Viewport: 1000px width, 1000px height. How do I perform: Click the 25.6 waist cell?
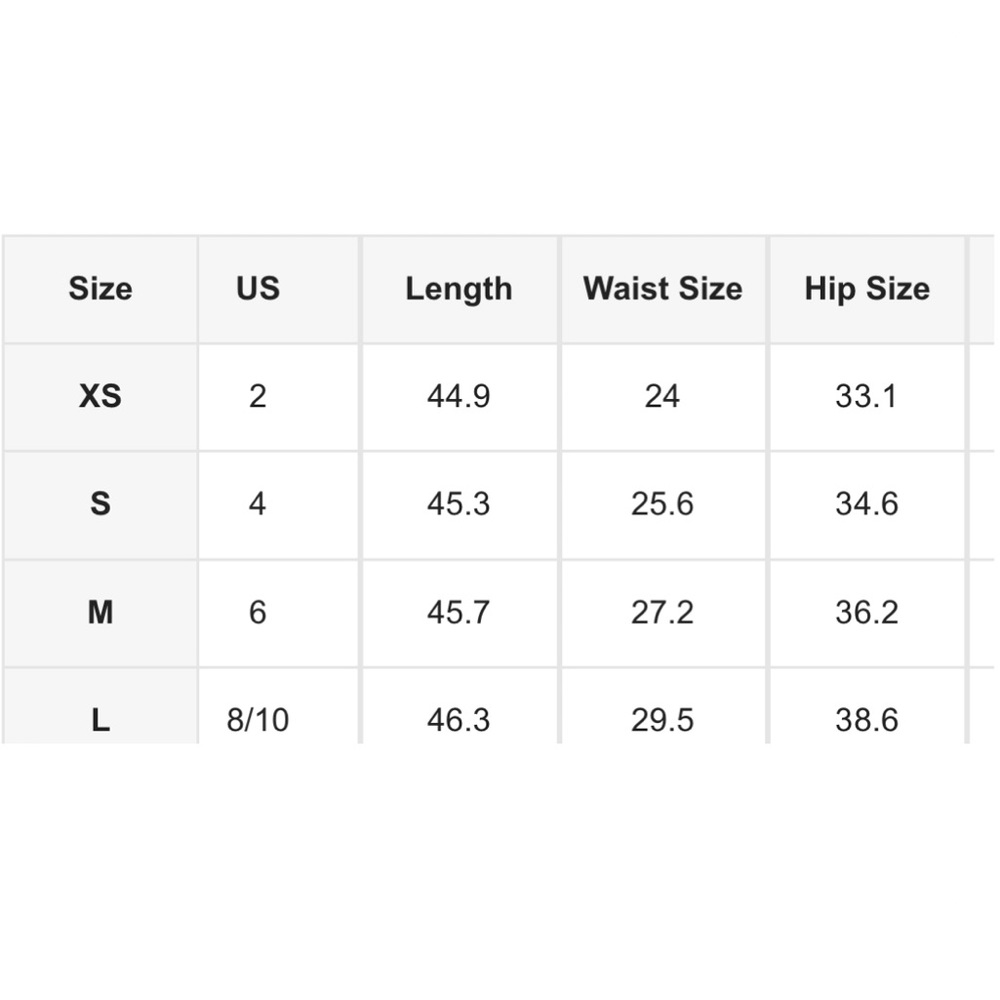point(663,504)
